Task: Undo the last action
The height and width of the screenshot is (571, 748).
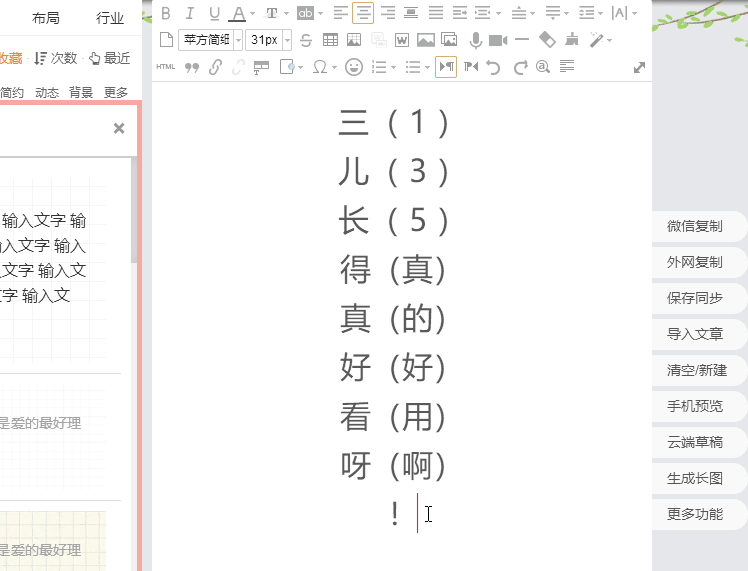Action: coord(494,67)
